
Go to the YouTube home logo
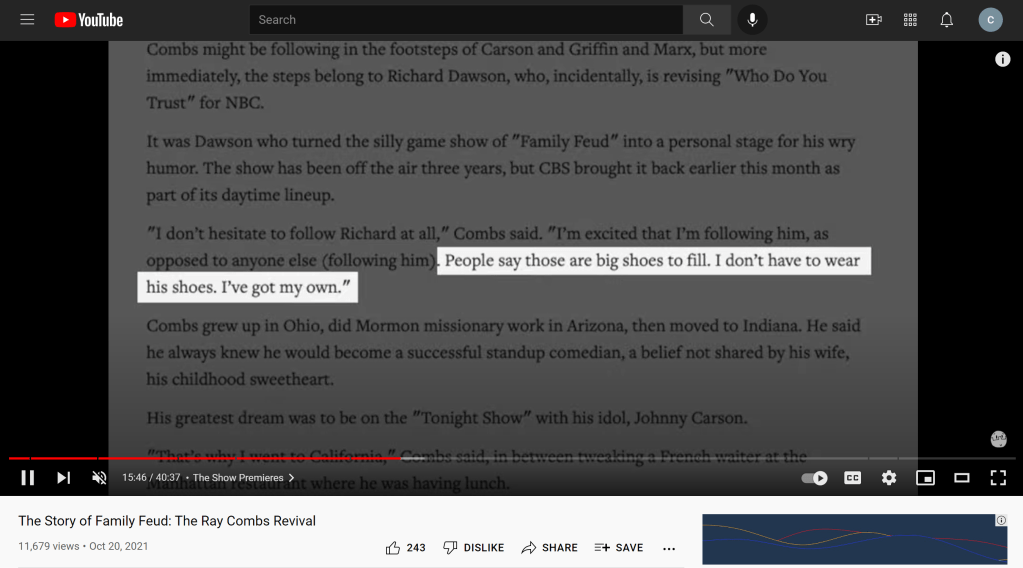pos(89,20)
